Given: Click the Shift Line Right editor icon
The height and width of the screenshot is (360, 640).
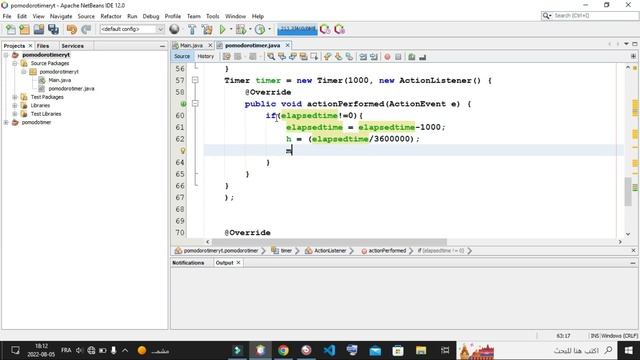Looking at the screenshot, I should pos(373,57).
